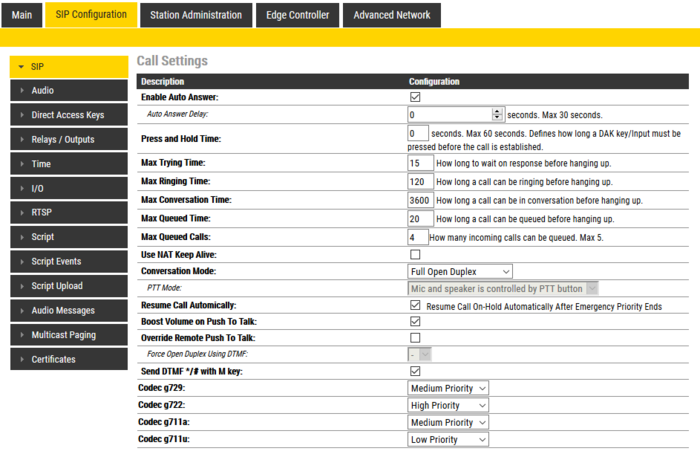Click the Max Conversation Time field
The image size is (700, 454).
(420, 200)
